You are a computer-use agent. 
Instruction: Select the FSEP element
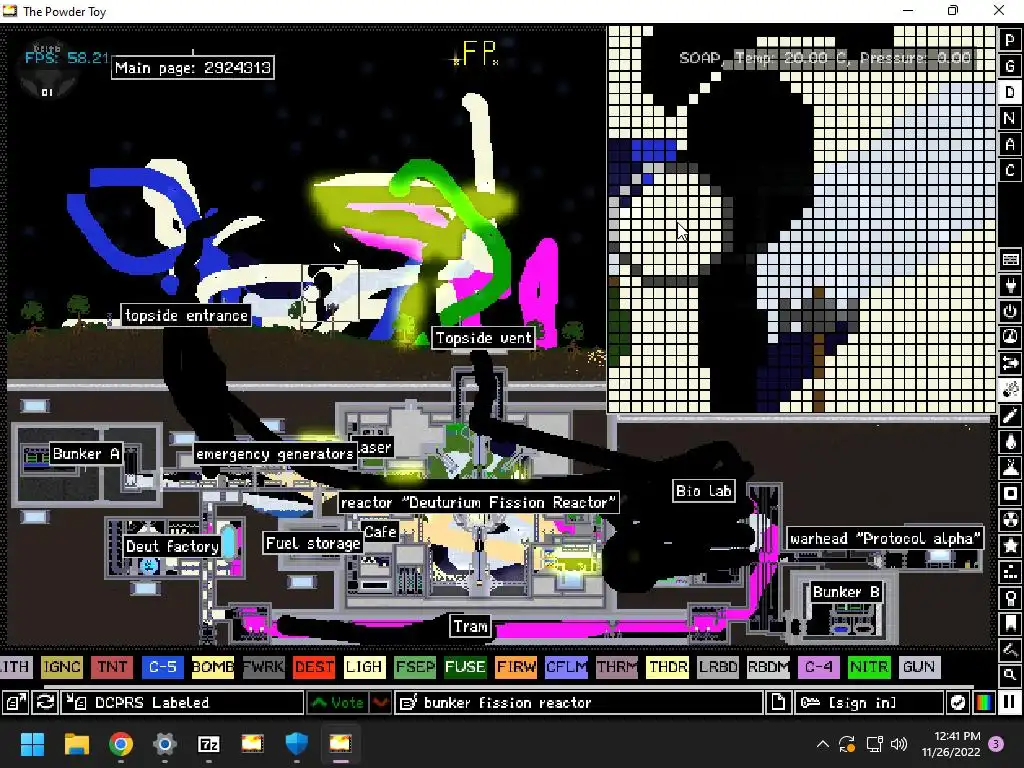click(x=415, y=667)
